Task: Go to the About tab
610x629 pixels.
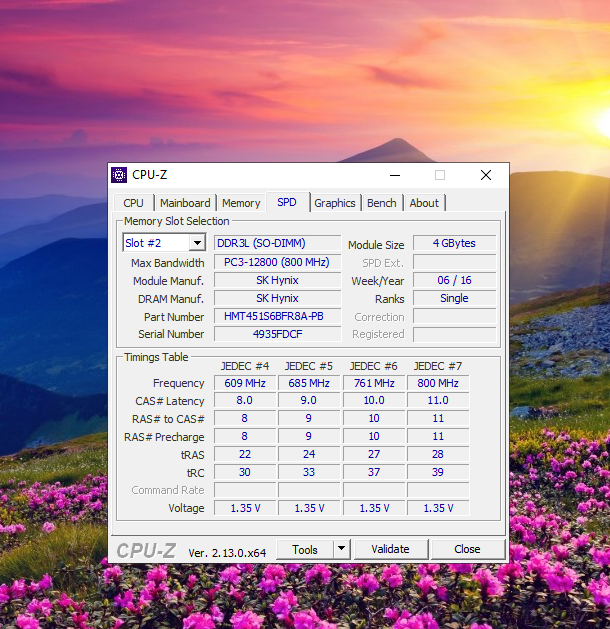Action: pyautogui.click(x=424, y=203)
